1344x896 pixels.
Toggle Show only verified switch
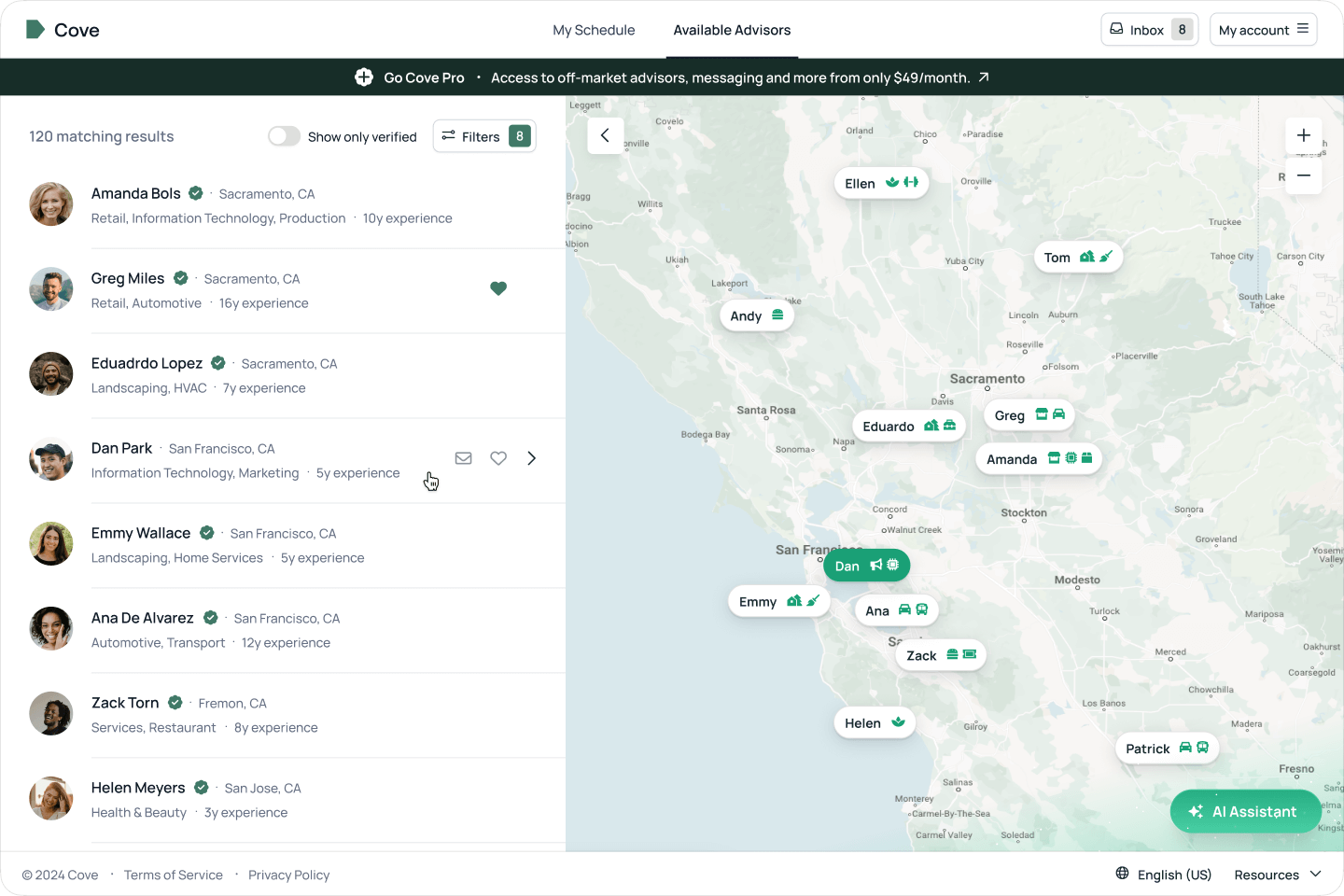[x=284, y=136]
